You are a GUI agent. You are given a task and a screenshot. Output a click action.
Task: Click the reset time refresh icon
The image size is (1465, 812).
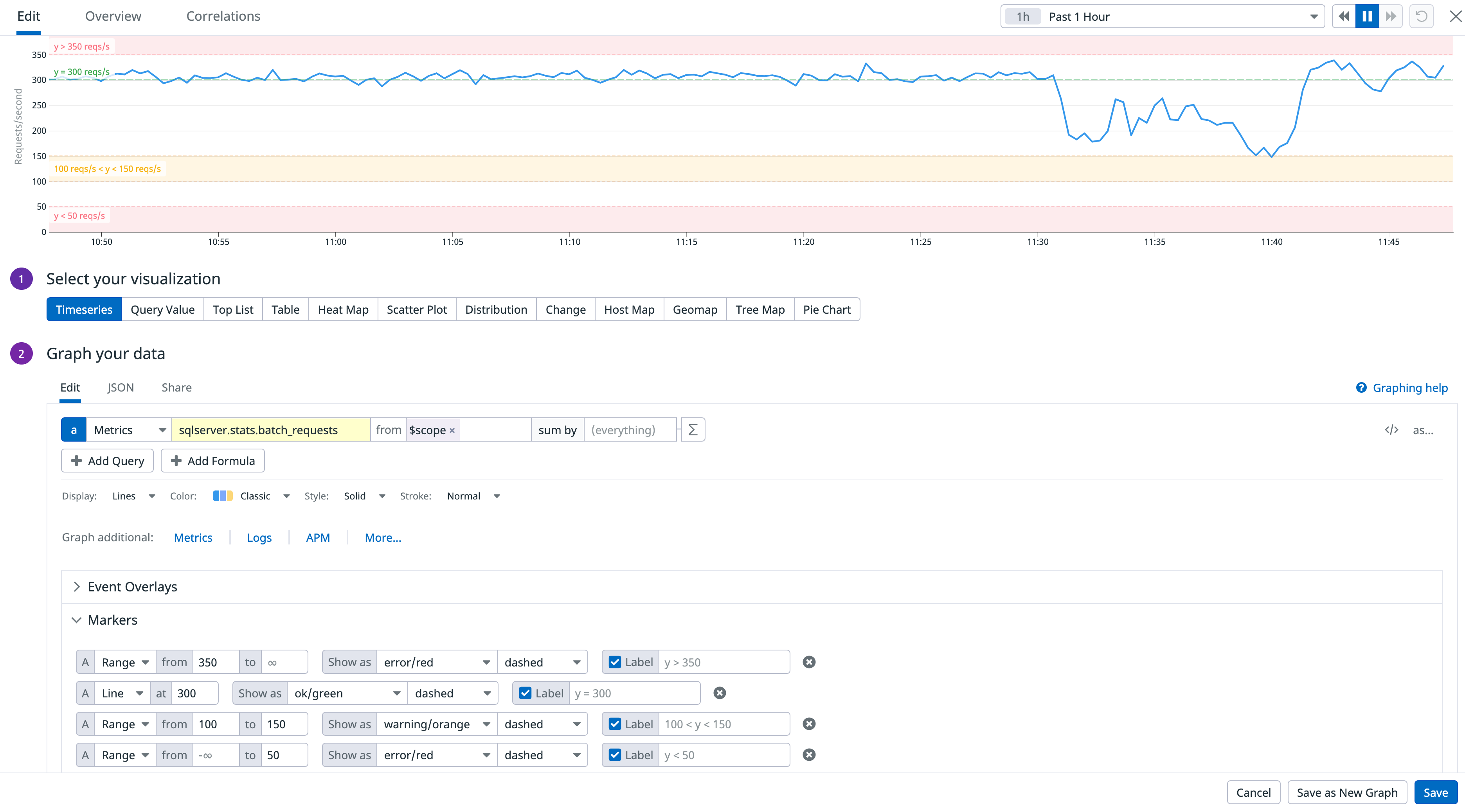1421,16
